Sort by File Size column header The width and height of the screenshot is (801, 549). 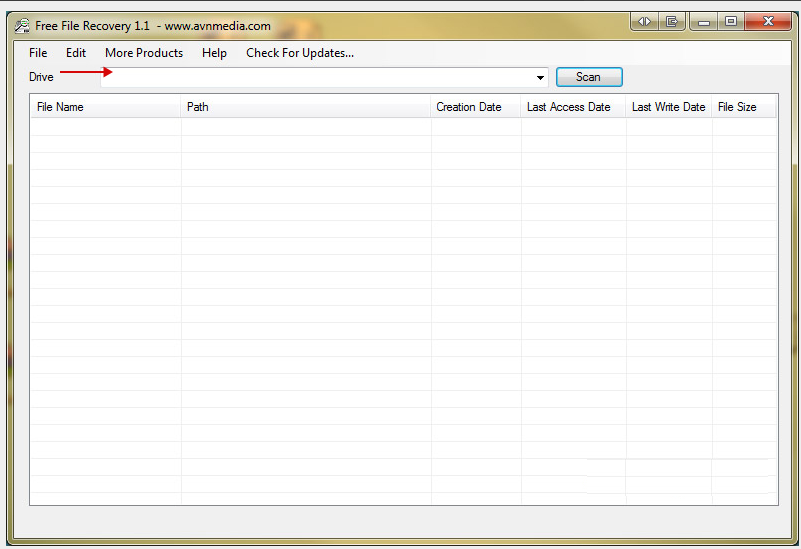[x=743, y=107]
